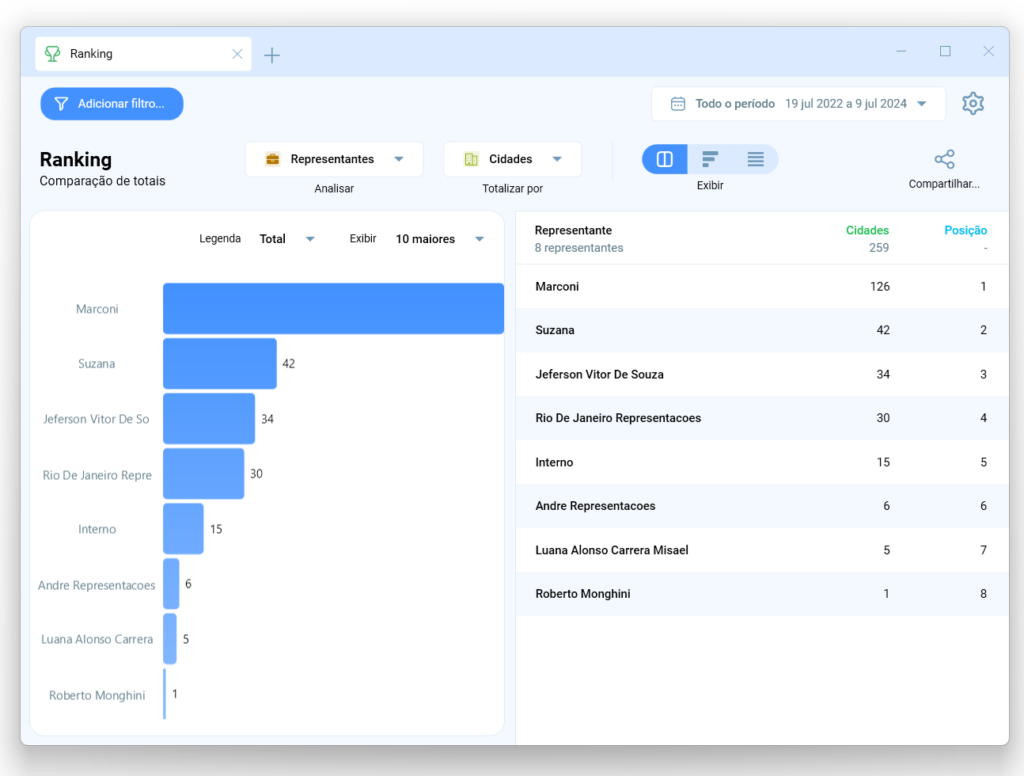
Task: Click the Adicionar filtro button
Action: click(x=111, y=103)
